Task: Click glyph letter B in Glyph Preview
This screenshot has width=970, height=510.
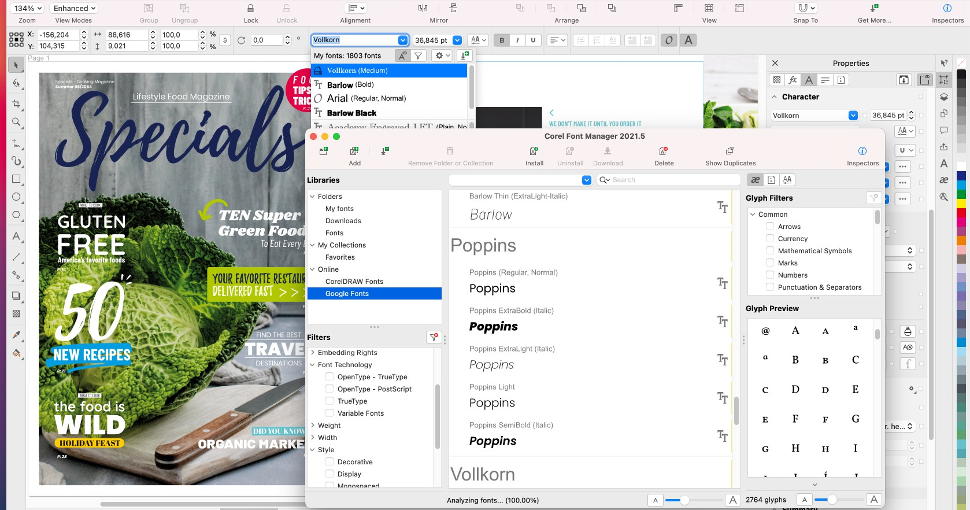Action: [796, 360]
